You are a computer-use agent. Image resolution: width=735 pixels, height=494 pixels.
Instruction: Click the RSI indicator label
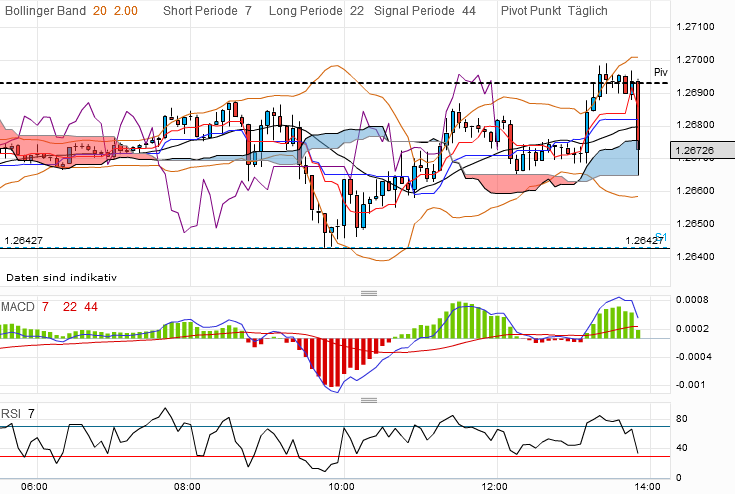pos(11,413)
